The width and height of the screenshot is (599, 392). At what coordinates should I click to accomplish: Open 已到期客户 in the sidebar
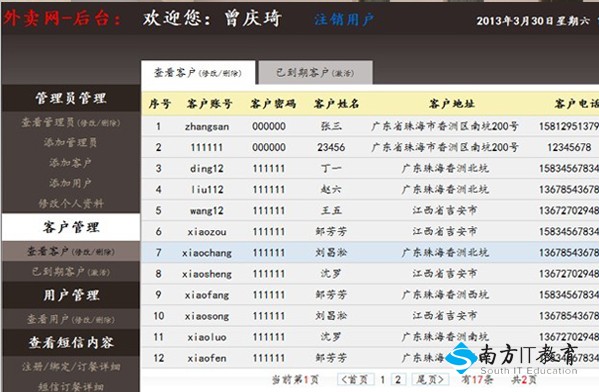(x=71, y=272)
